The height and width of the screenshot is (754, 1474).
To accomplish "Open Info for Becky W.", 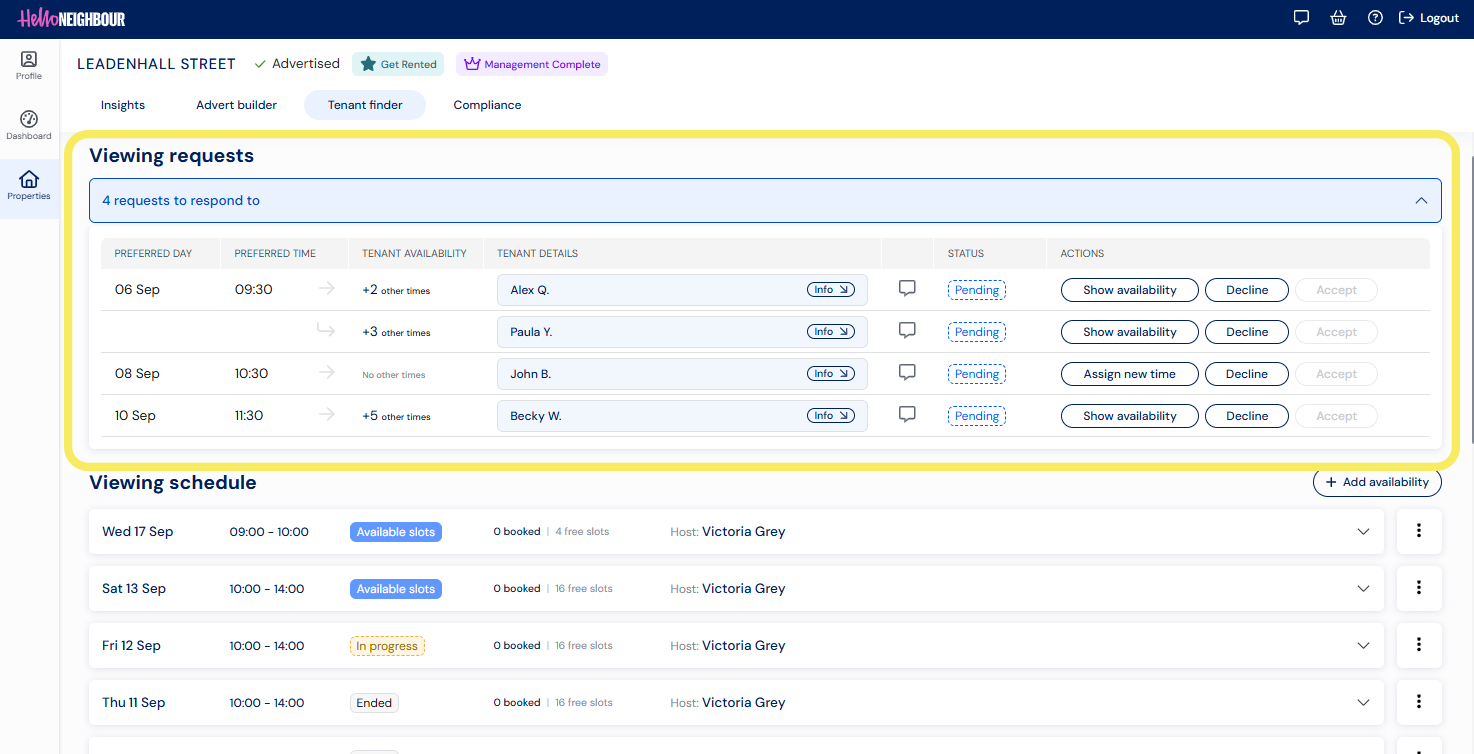I will 830,416.
